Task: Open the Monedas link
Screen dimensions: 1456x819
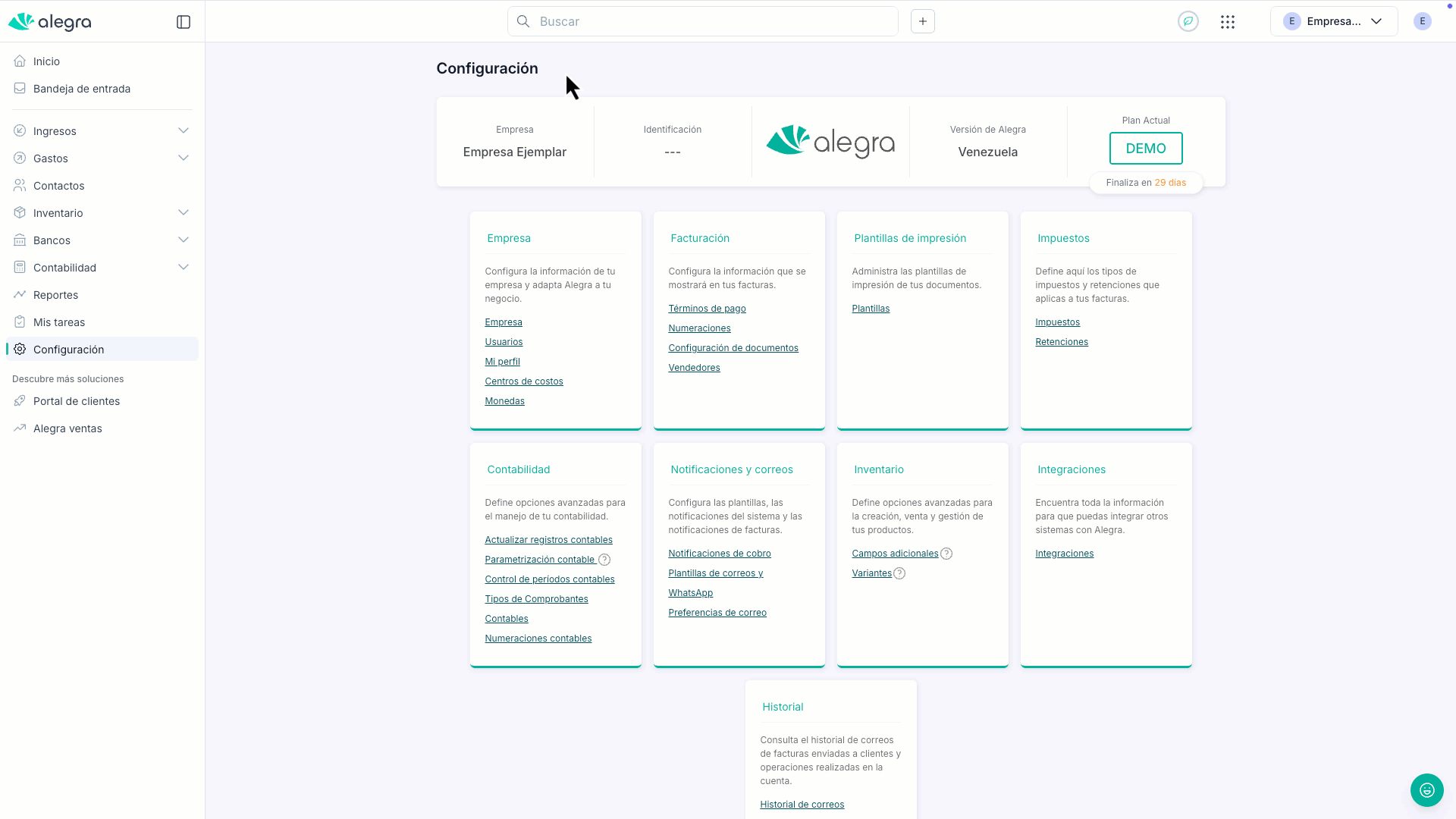Action: 505,401
